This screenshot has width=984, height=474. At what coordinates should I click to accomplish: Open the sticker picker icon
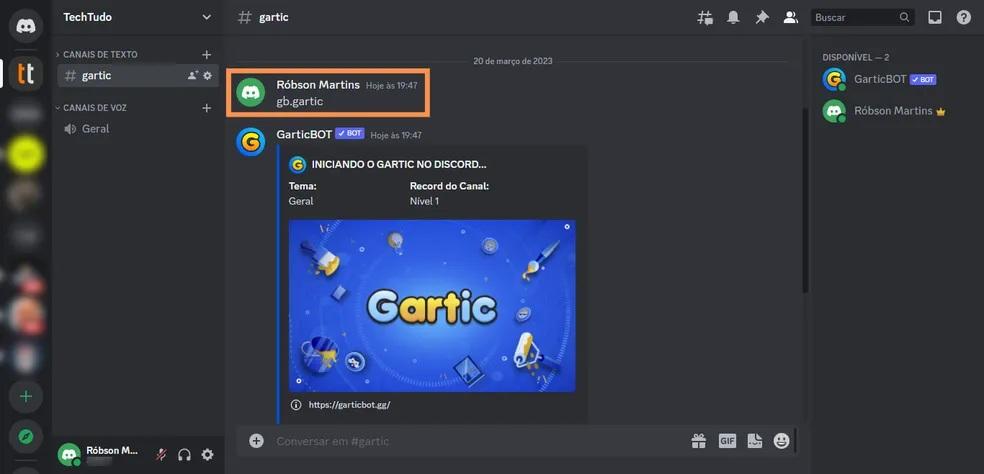coord(754,441)
